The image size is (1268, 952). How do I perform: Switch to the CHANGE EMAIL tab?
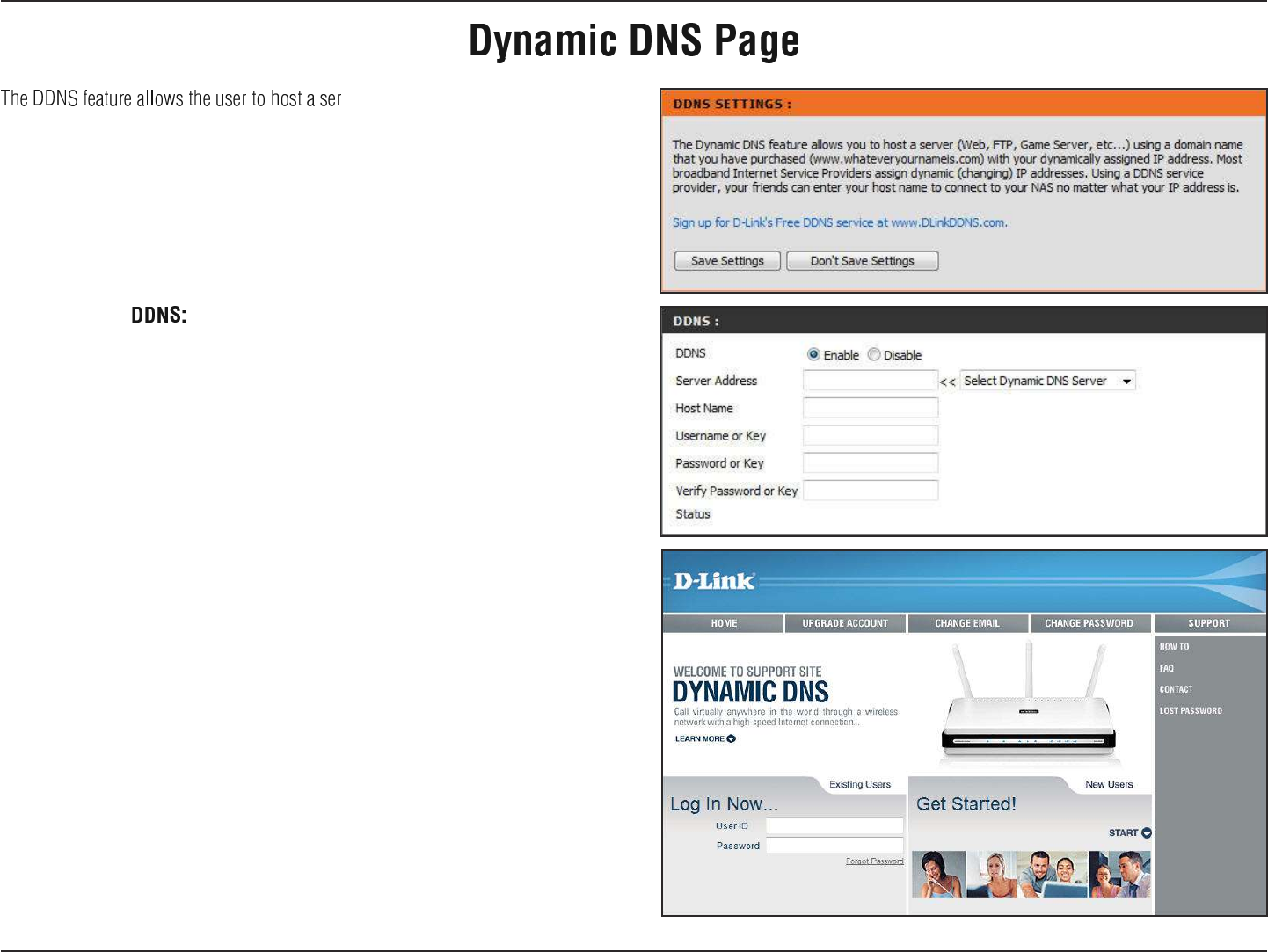(967, 623)
